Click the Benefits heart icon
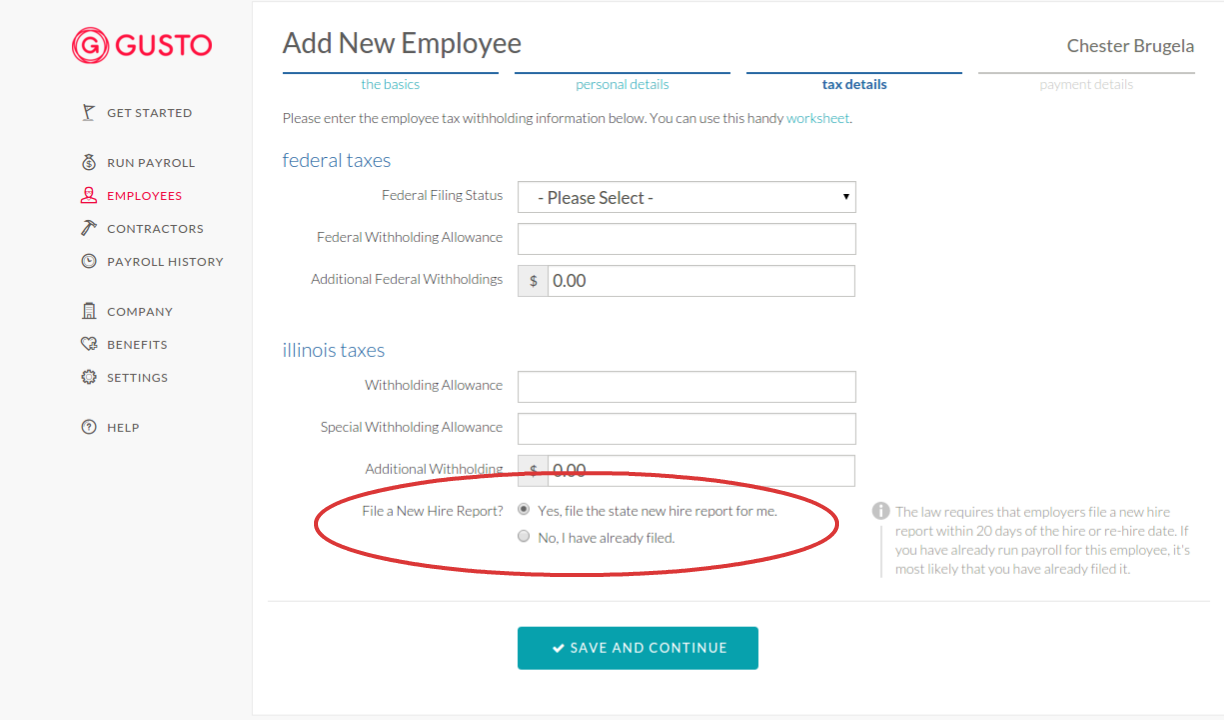Screen dimensions: 1224x720 click(x=88, y=344)
